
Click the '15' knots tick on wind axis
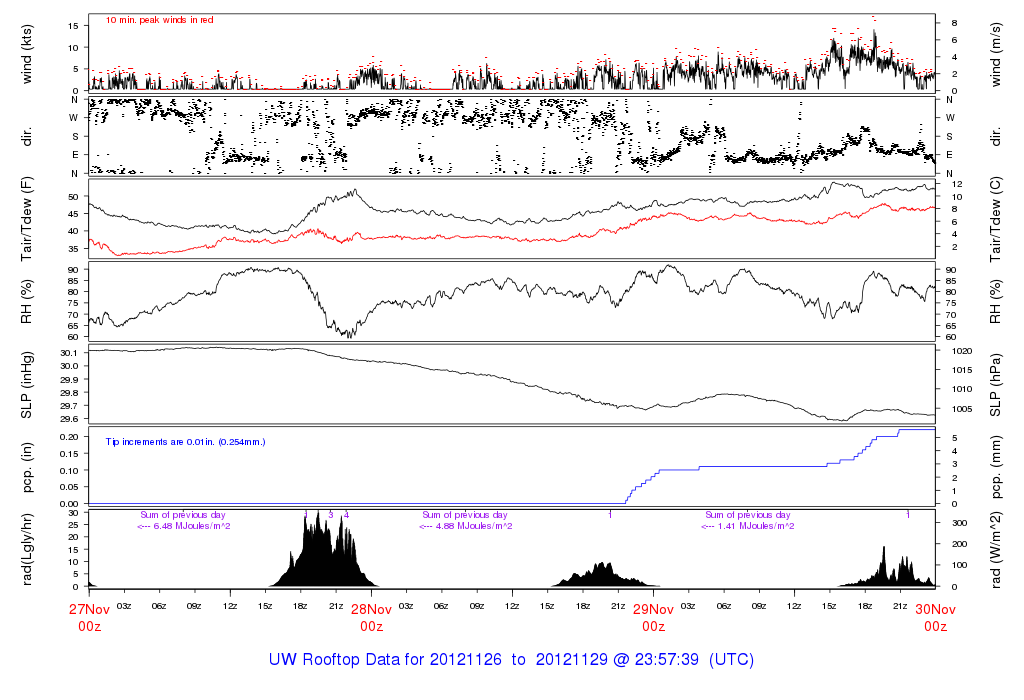(x=73, y=26)
